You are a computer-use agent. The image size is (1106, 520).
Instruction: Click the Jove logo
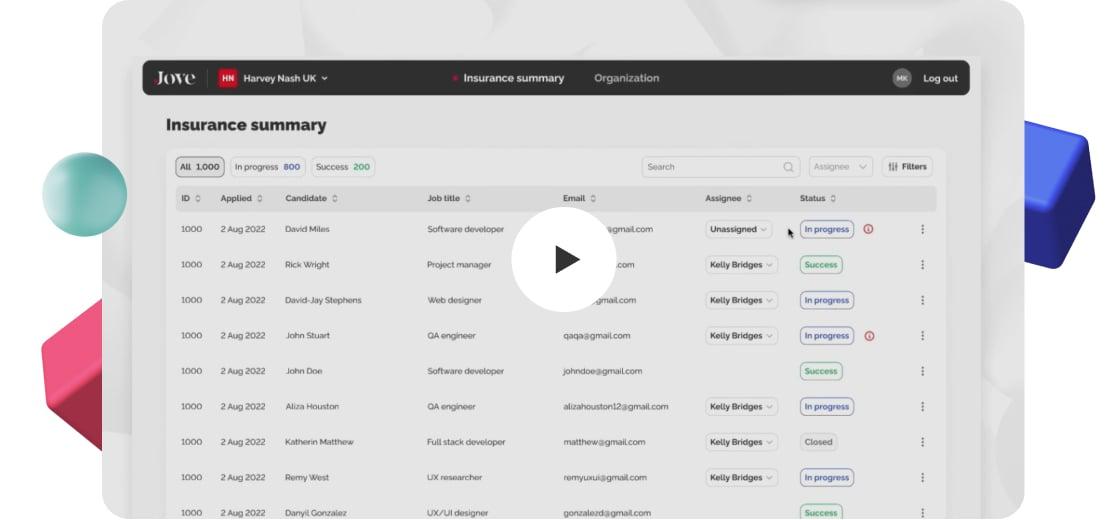175,78
